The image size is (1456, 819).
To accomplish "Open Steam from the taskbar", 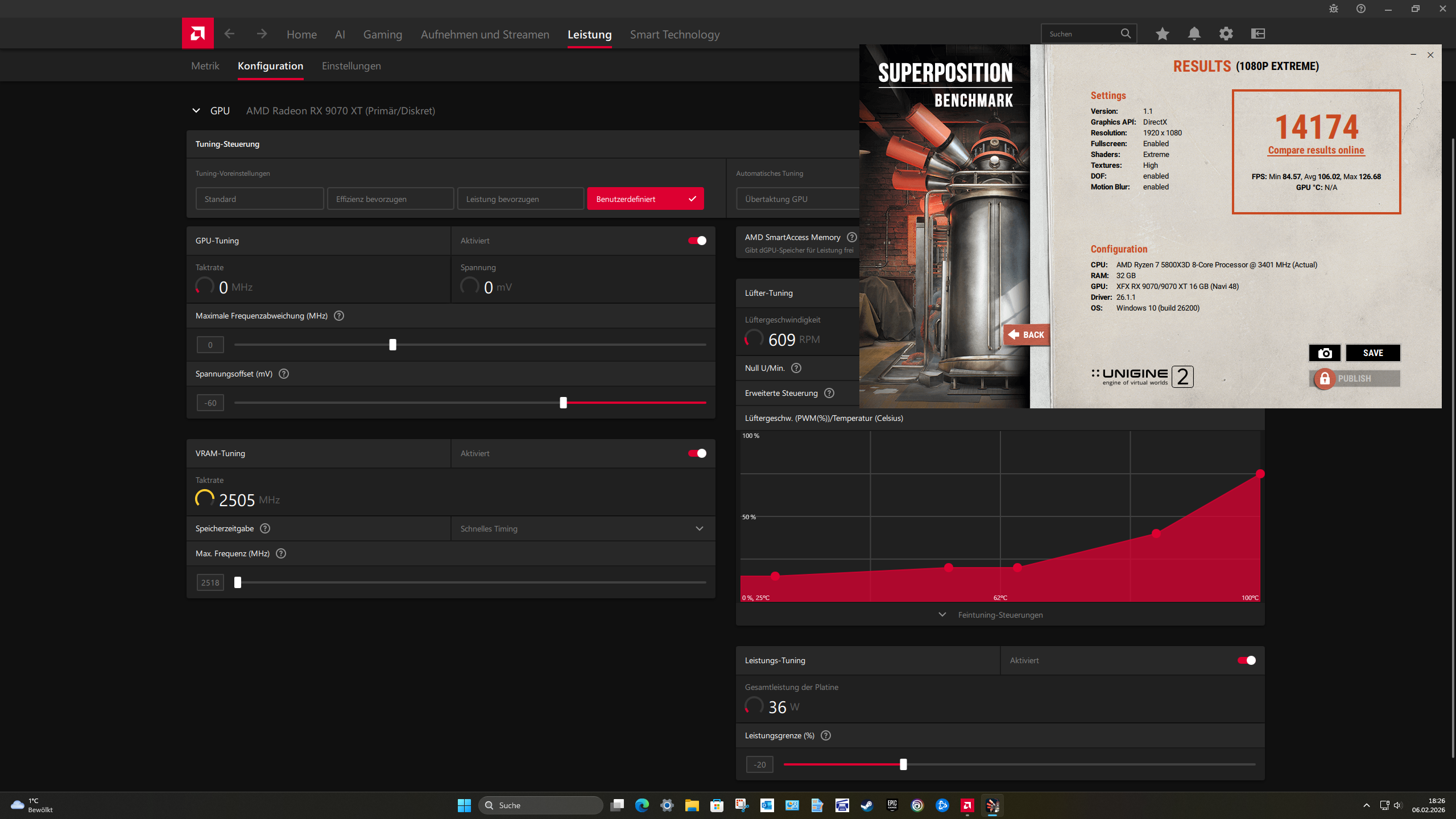I will click(867, 805).
